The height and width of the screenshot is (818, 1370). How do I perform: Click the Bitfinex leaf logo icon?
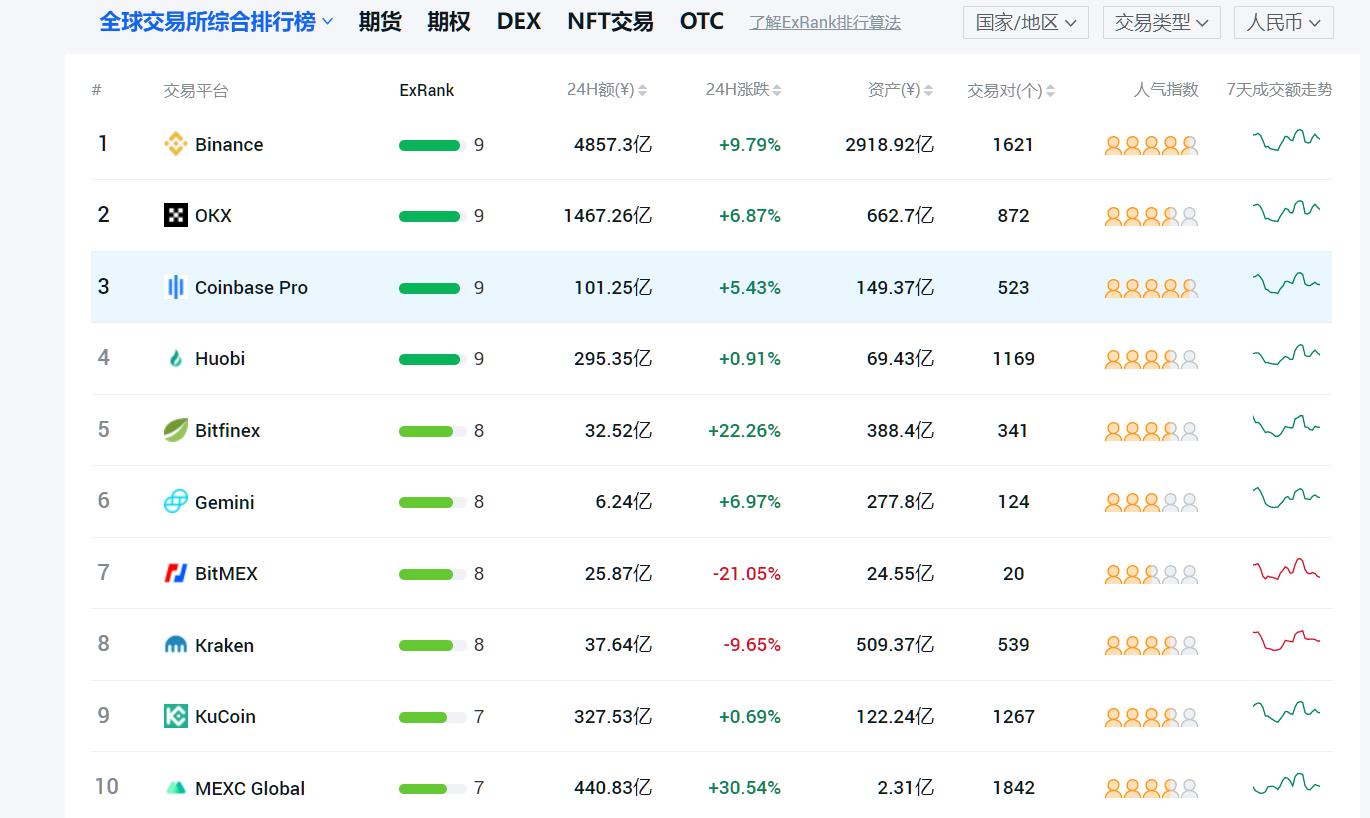point(176,430)
